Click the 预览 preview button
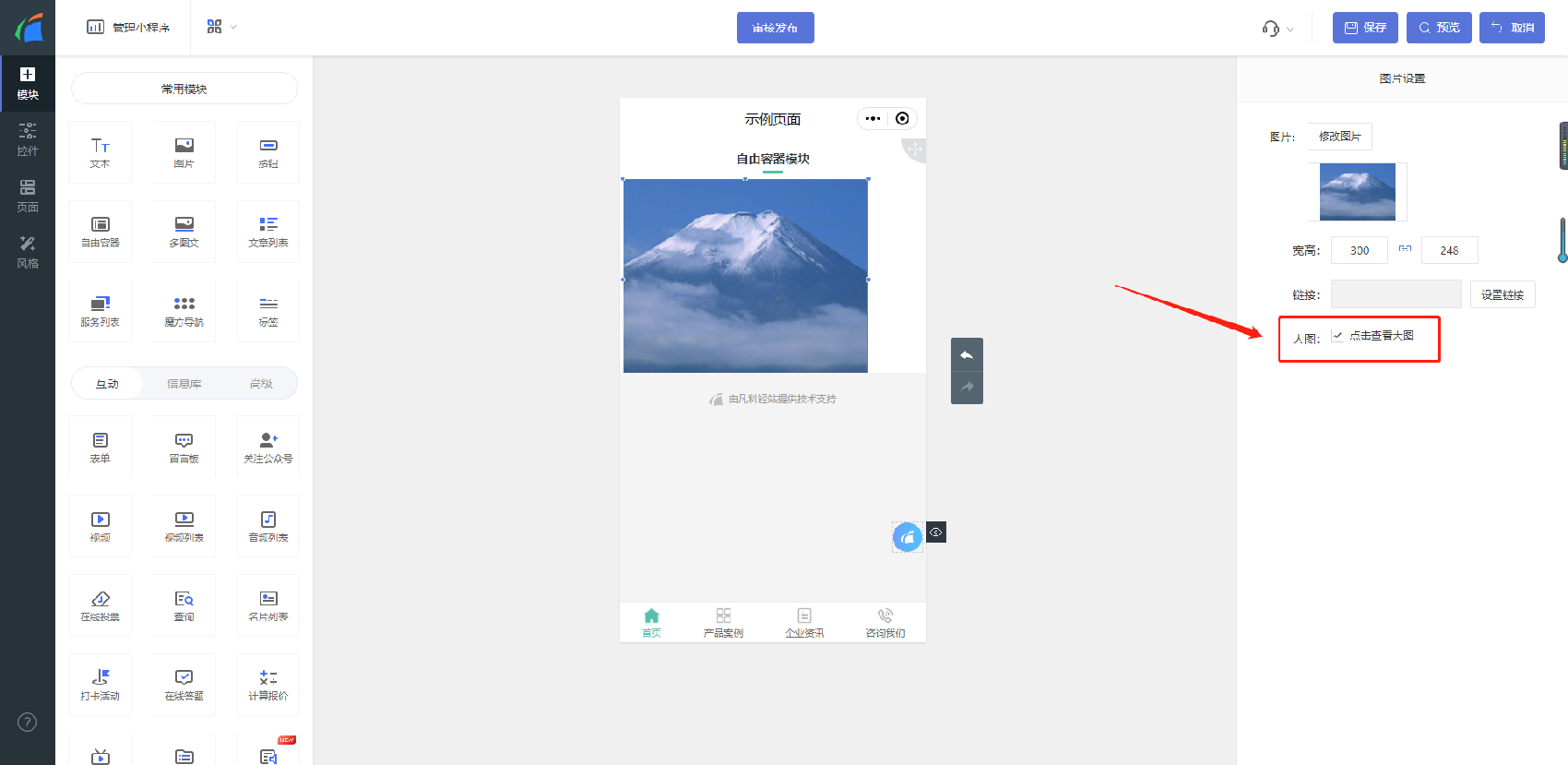 (x=1439, y=28)
